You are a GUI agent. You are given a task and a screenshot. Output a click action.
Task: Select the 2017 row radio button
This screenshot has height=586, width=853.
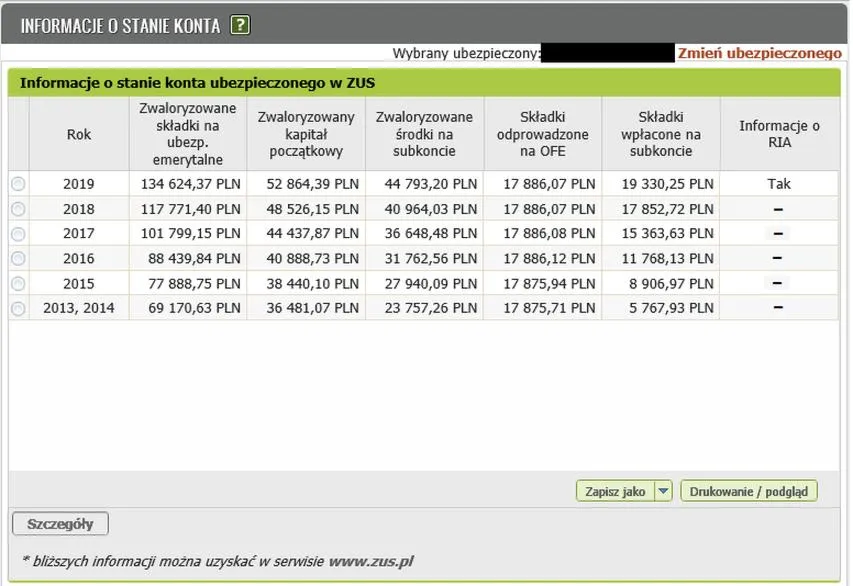click(18, 234)
